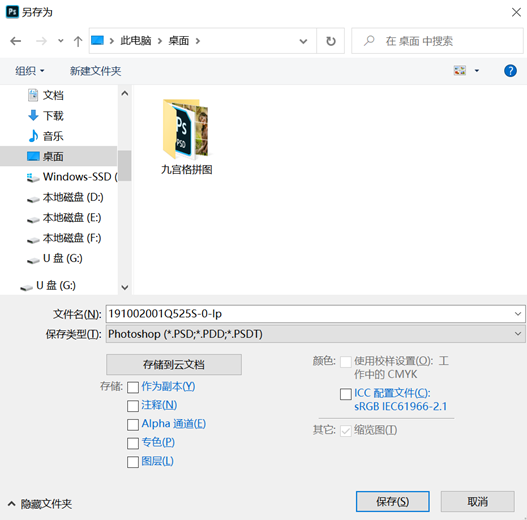This screenshot has height=520, width=527.
Task: Click the computer icon in address bar
Action: [x=97, y=41]
